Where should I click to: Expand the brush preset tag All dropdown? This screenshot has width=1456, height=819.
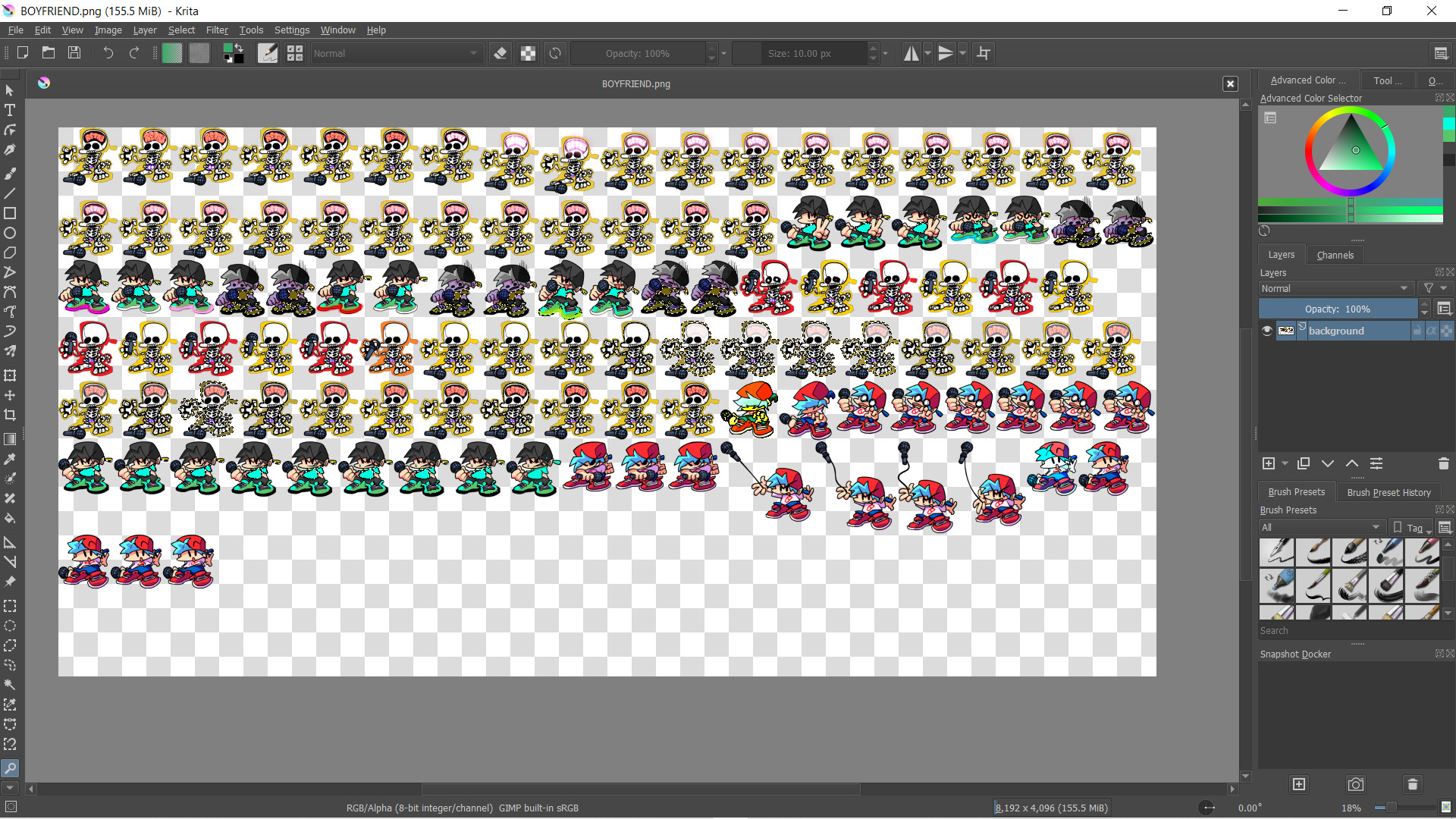coord(1320,527)
